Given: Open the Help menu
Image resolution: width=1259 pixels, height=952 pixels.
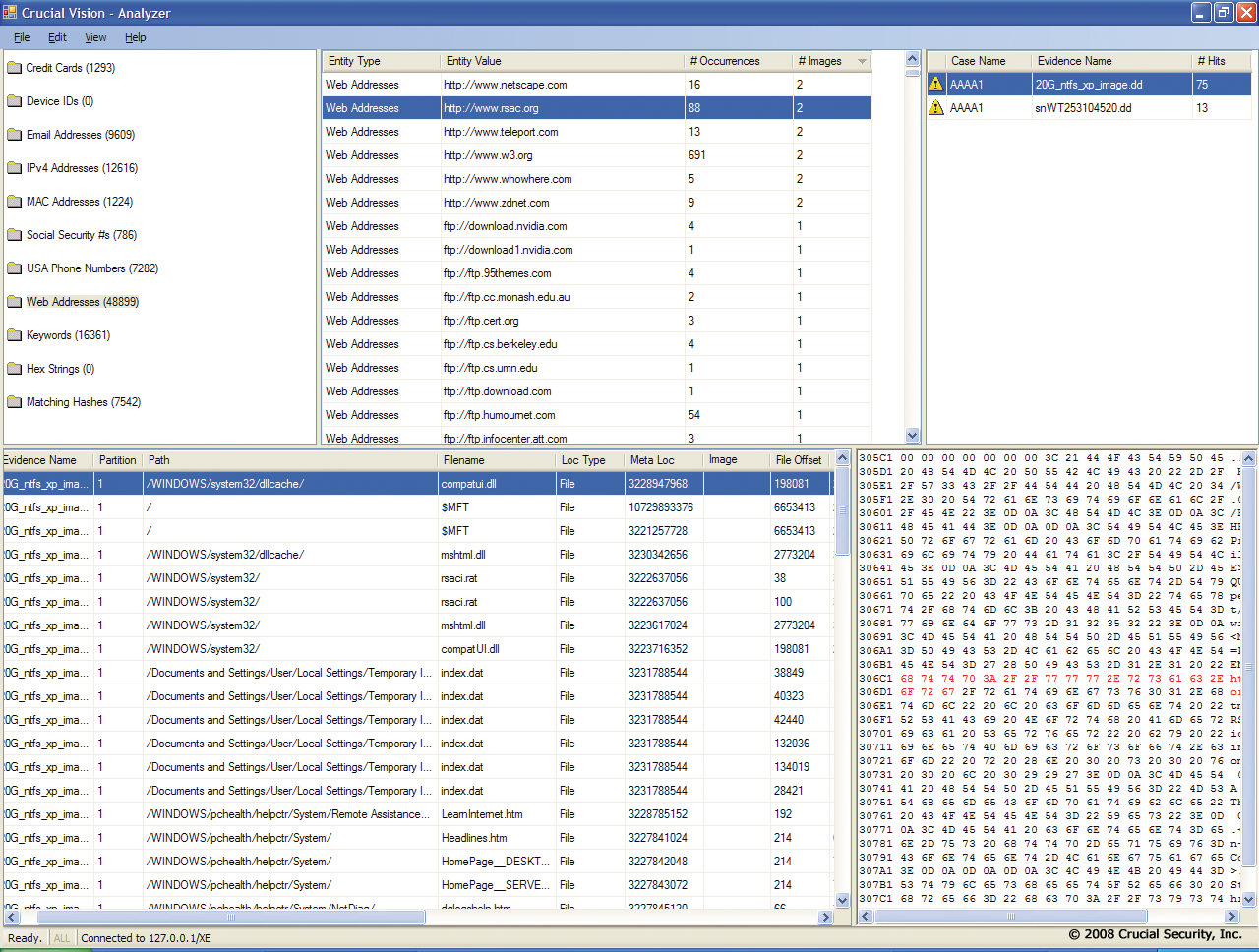Looking at the screenshot, I should coord(136,37).
